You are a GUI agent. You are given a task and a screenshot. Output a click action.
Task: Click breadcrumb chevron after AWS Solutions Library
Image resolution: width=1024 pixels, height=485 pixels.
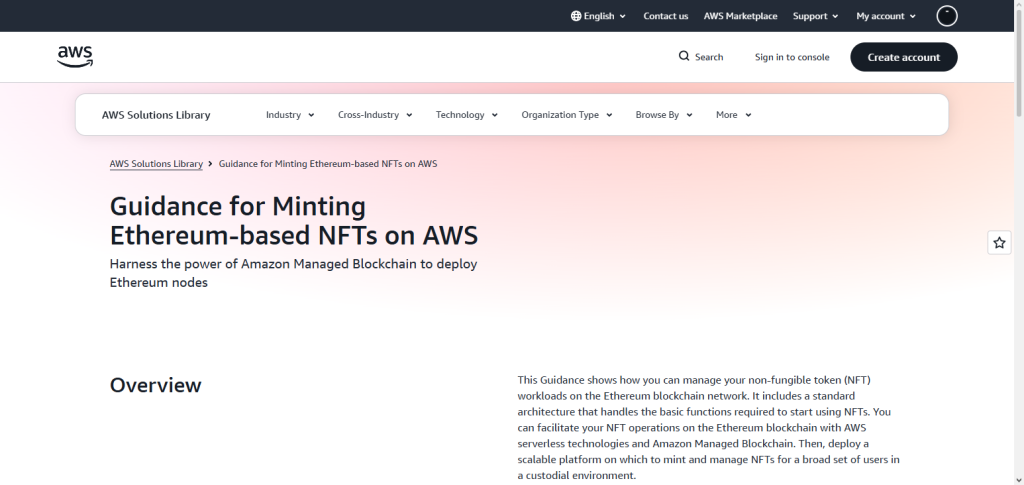click(210, 164)
